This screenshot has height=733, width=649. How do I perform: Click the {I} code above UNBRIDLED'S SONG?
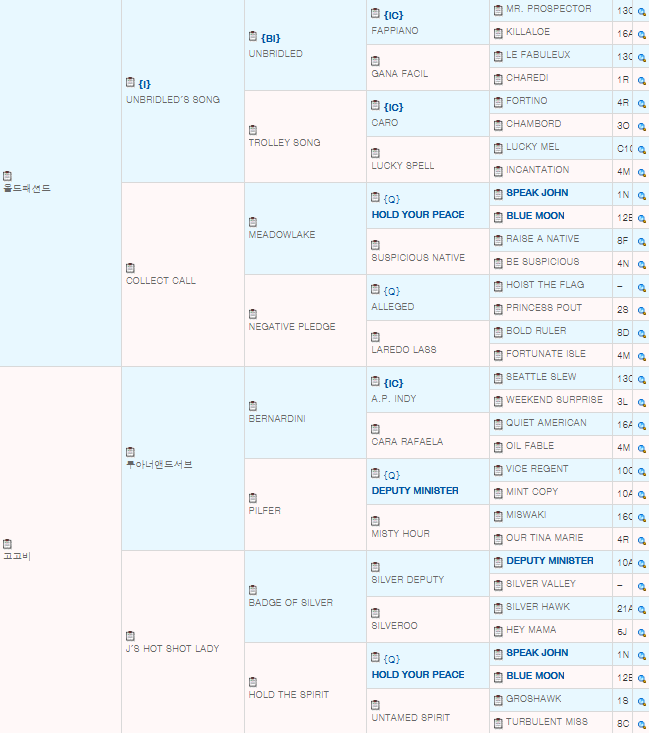tap(145, 84)
